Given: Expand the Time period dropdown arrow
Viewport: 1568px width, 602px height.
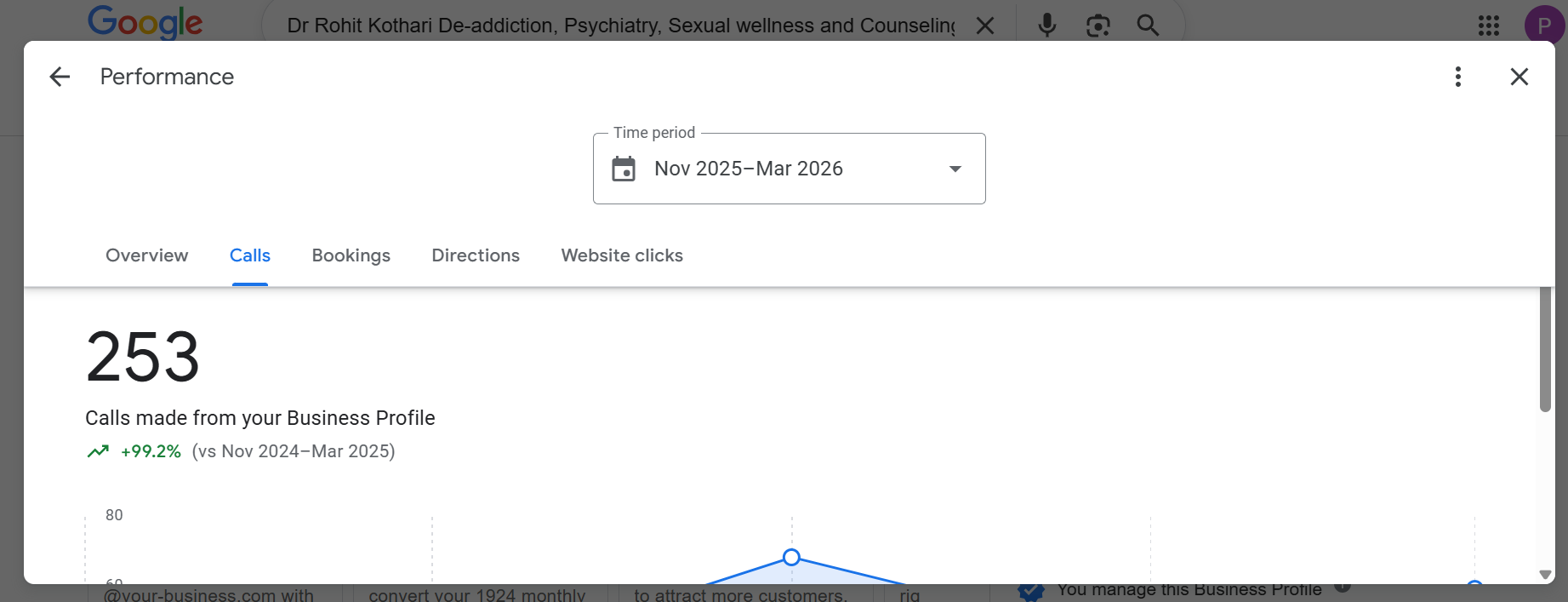Looking at the screenshot, I should click(955, 169).
